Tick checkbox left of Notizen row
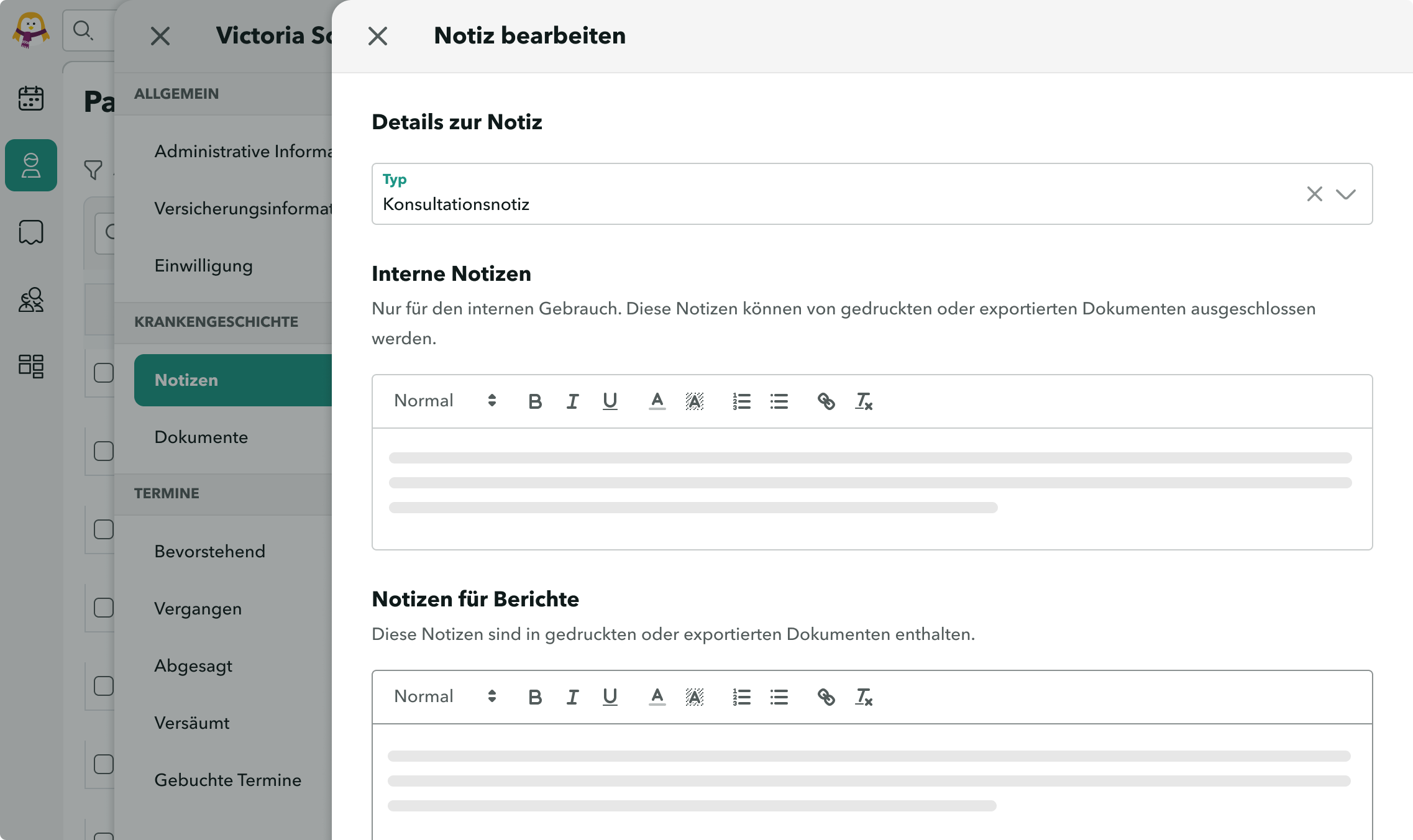 103,373
